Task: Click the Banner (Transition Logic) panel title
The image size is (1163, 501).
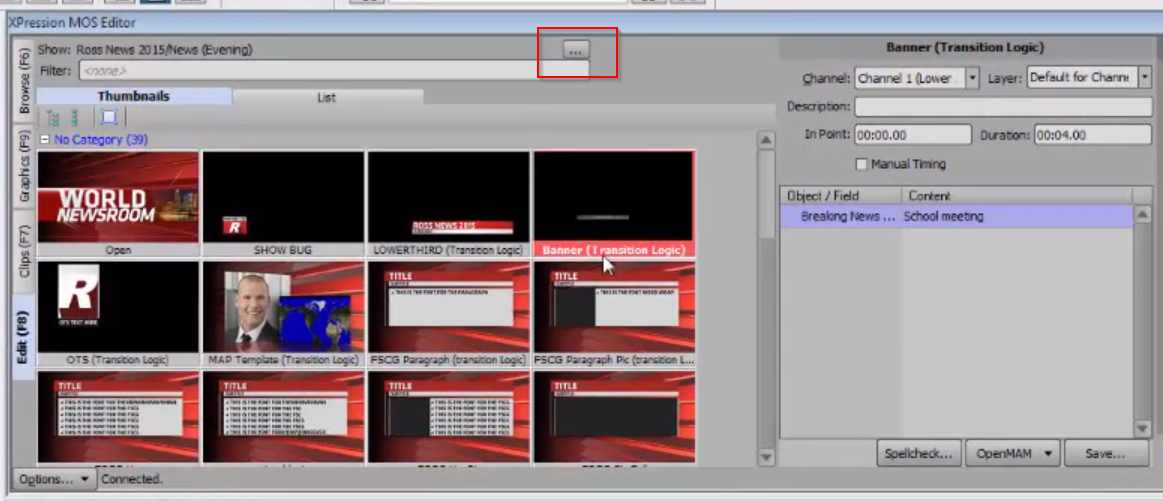Action: click(965, 48)
